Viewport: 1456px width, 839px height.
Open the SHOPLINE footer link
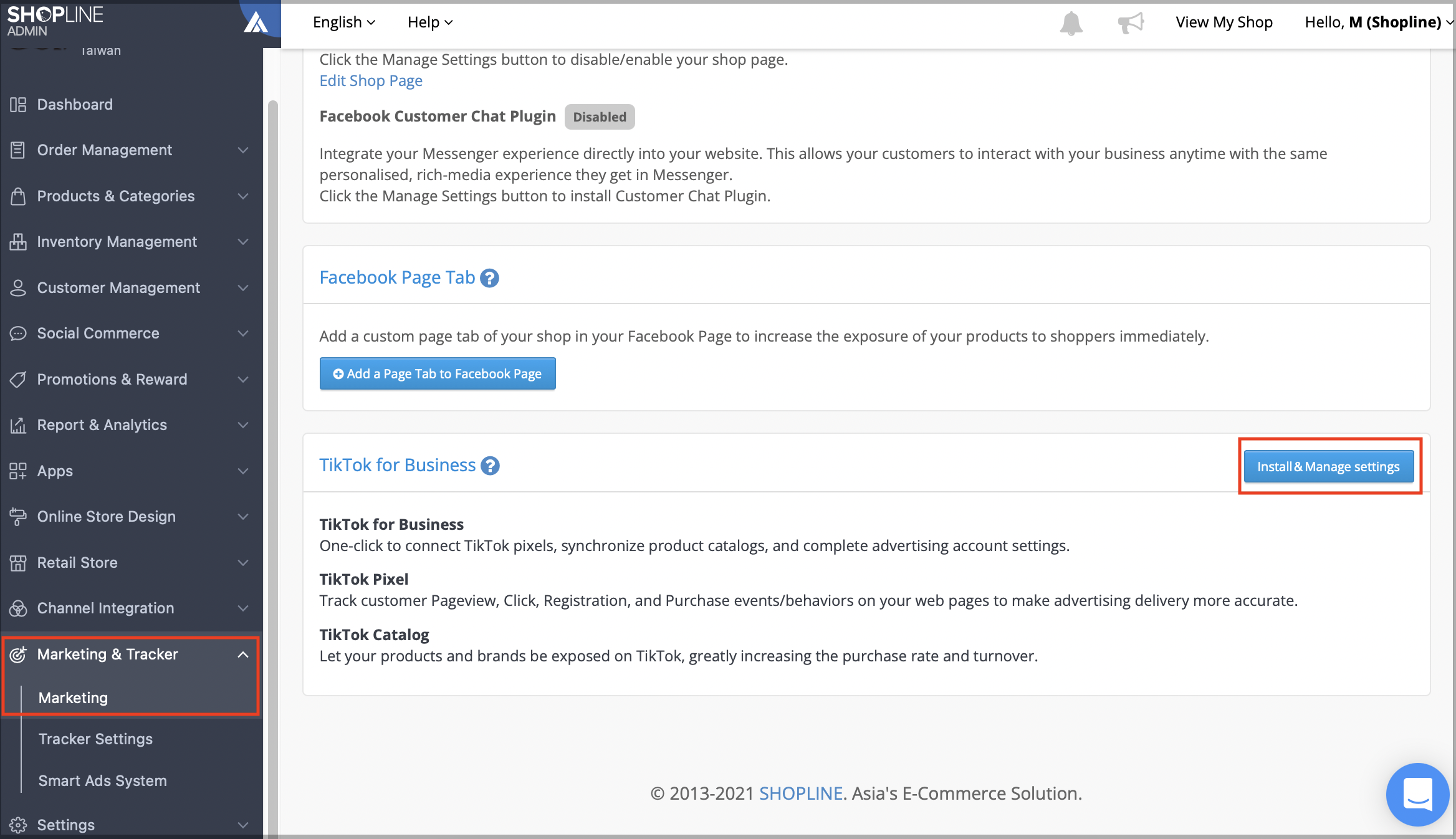point(801,793)
